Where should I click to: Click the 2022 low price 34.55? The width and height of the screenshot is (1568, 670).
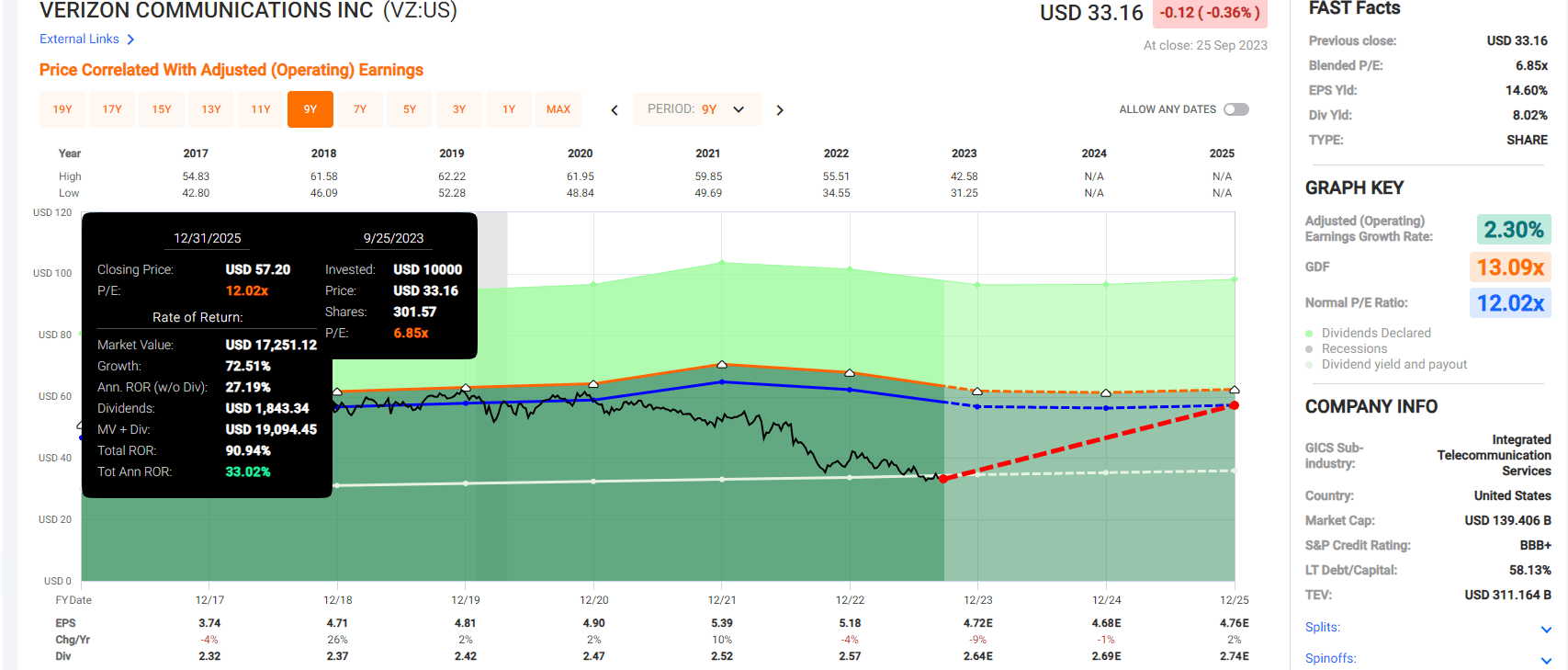836,193
